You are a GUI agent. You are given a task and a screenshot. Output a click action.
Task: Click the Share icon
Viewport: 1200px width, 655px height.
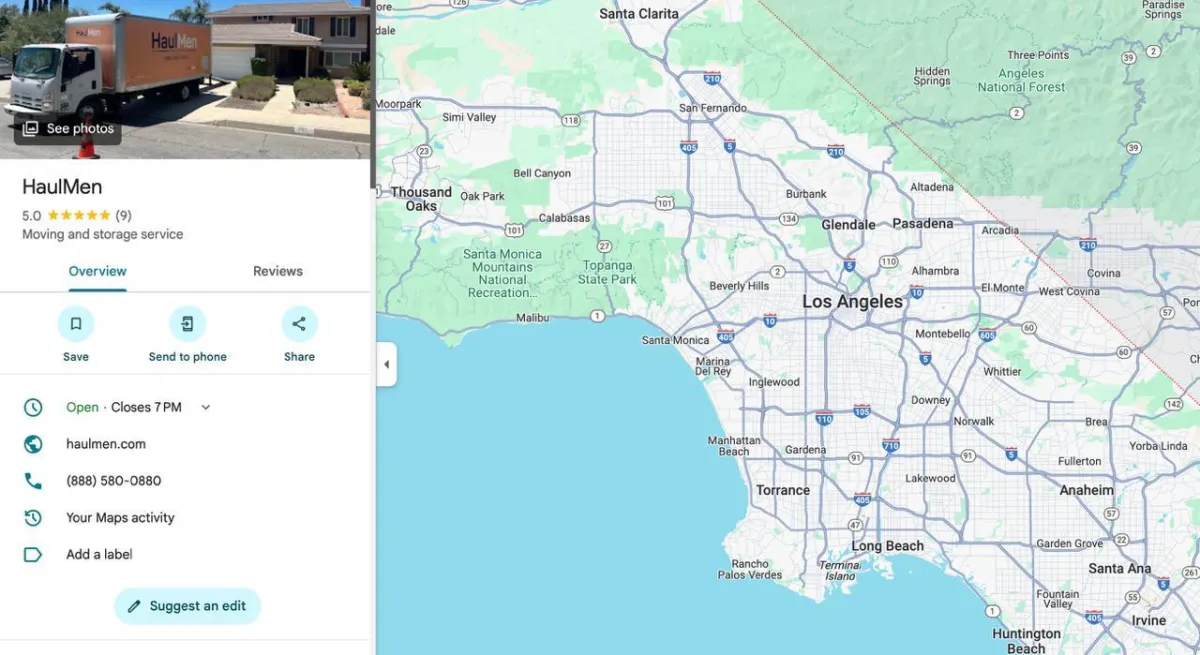click(x=299, y=324)
